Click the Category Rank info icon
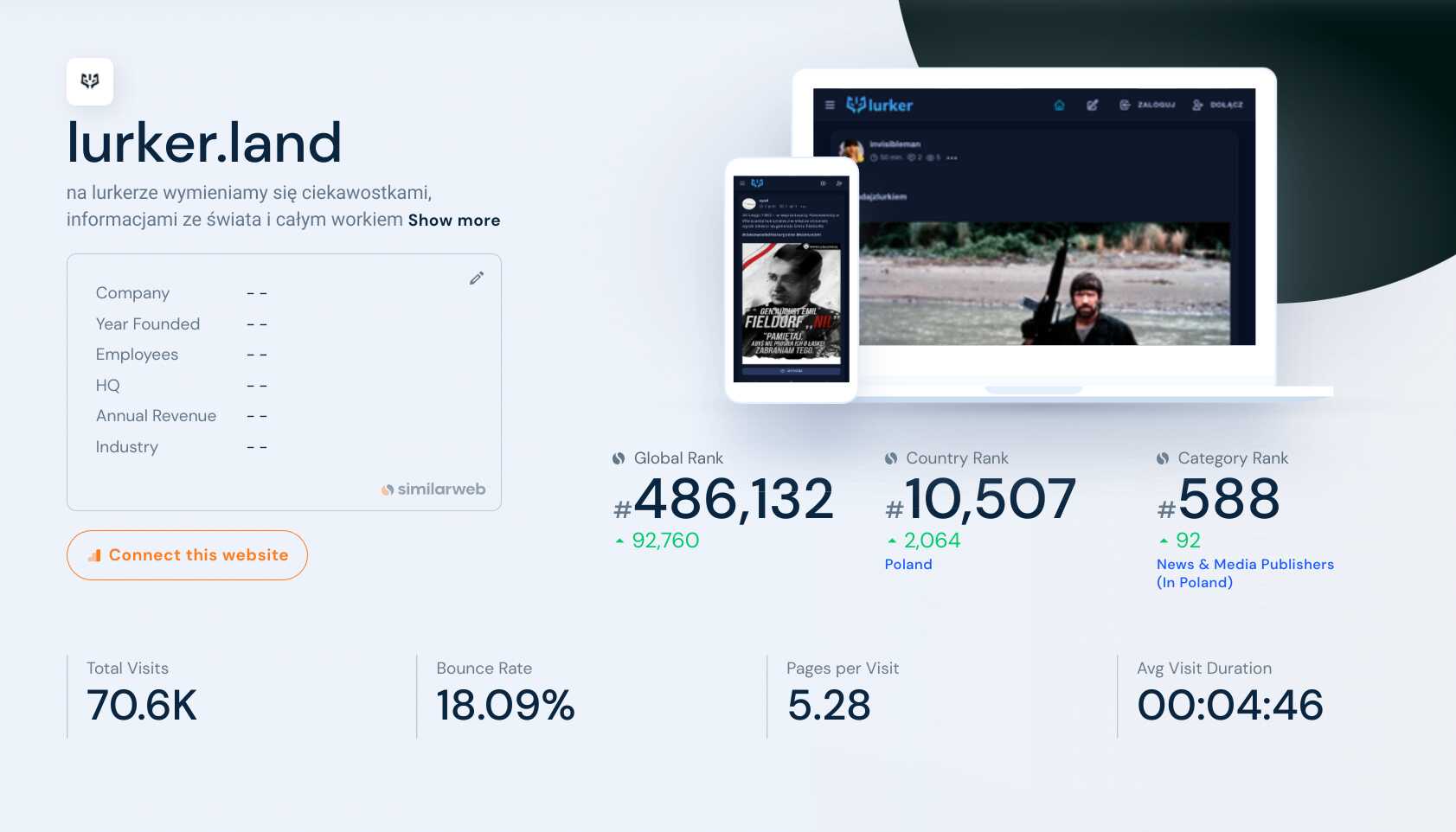The width and height of the screenshot is (1456, 832). pos(1163,458)
